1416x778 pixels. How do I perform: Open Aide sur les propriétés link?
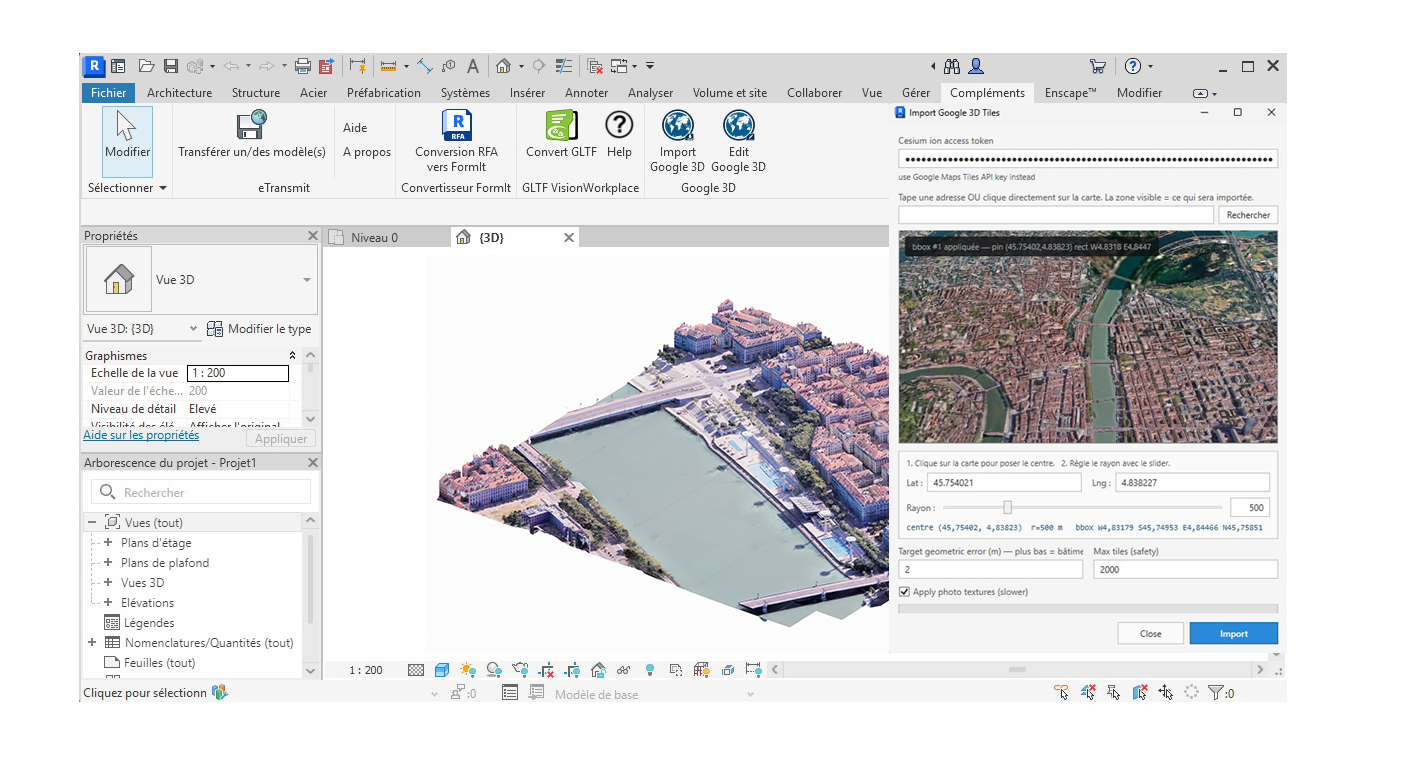[141, 435]
